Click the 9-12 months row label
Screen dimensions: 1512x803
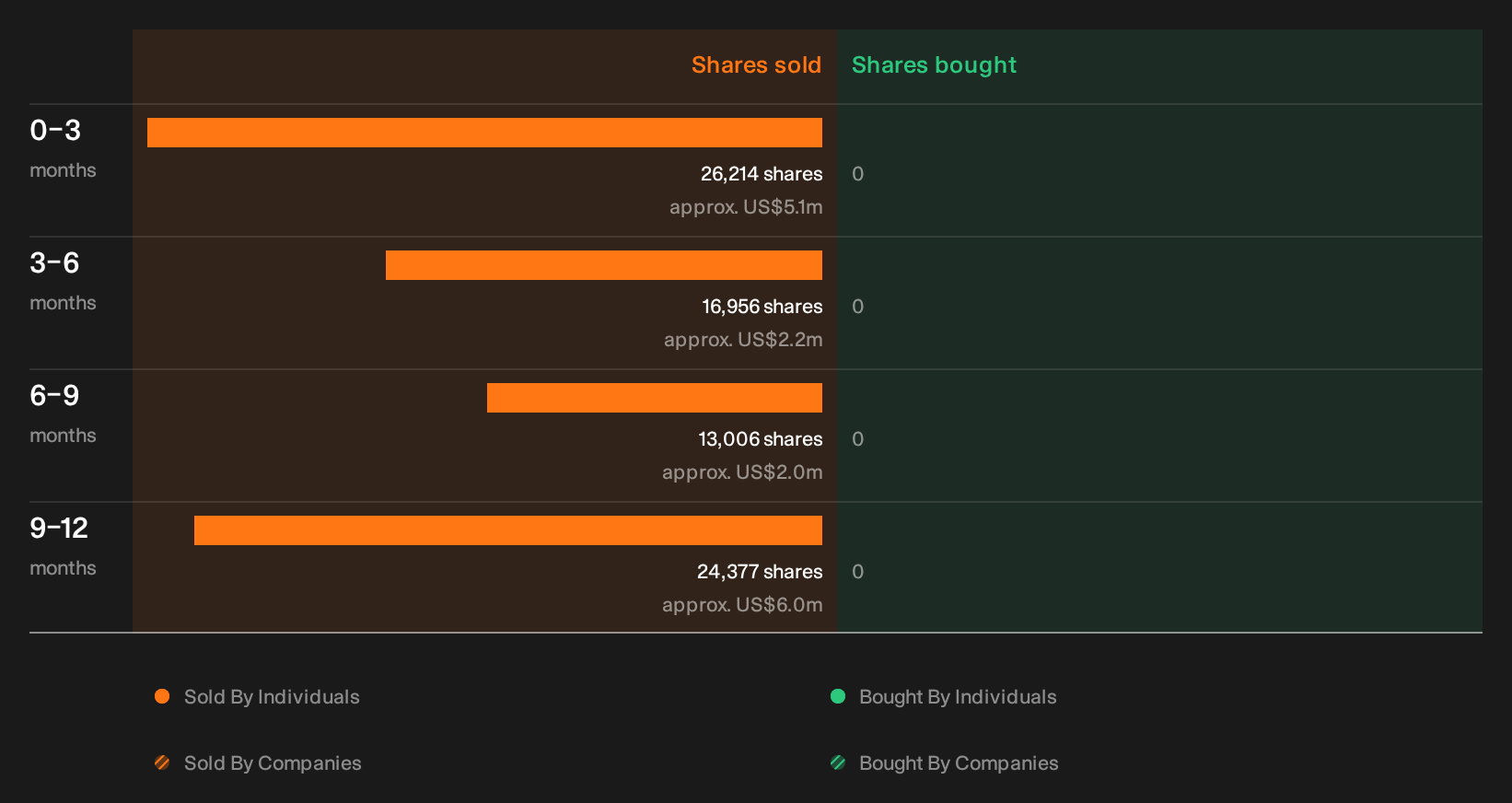click(x=63, y=546)
